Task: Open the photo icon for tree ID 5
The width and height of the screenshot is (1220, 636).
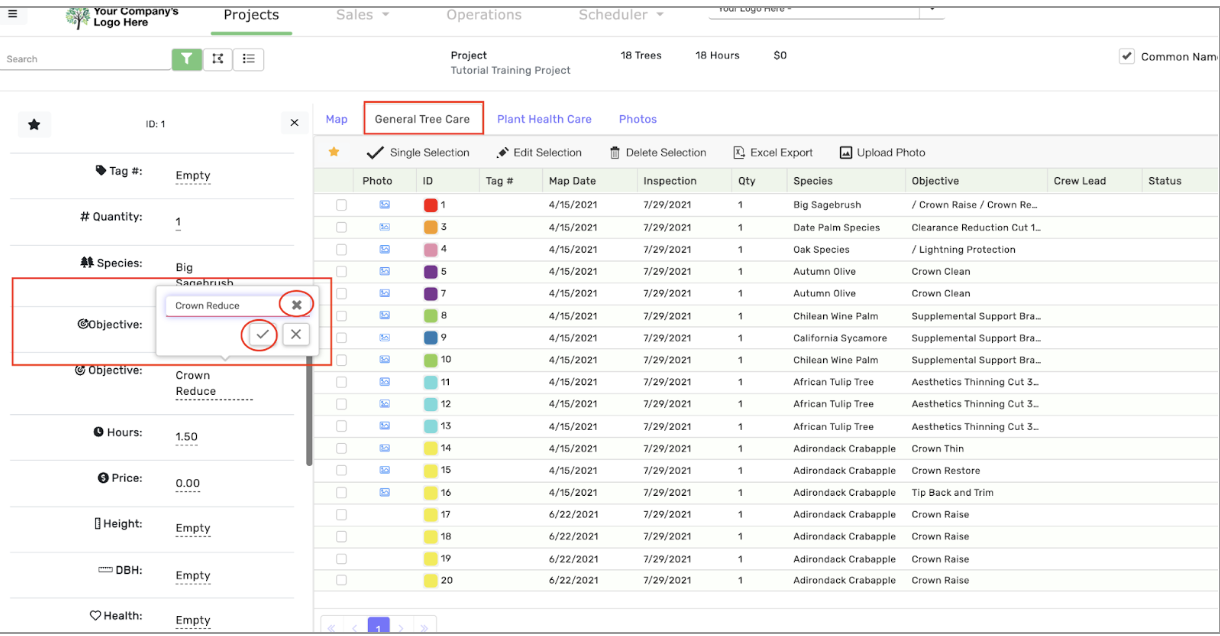Action: [385, 271]
